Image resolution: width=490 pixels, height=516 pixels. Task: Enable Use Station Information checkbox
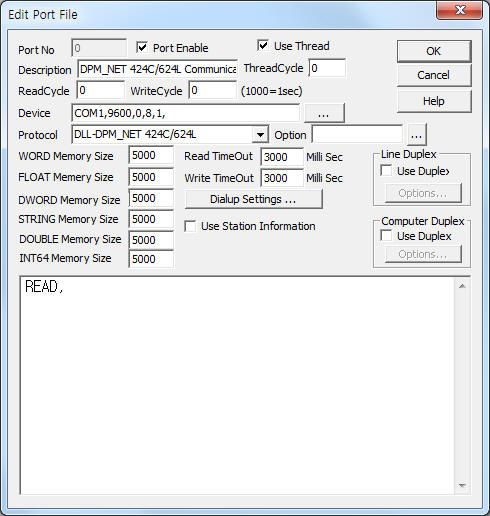[x=190, y=226]
